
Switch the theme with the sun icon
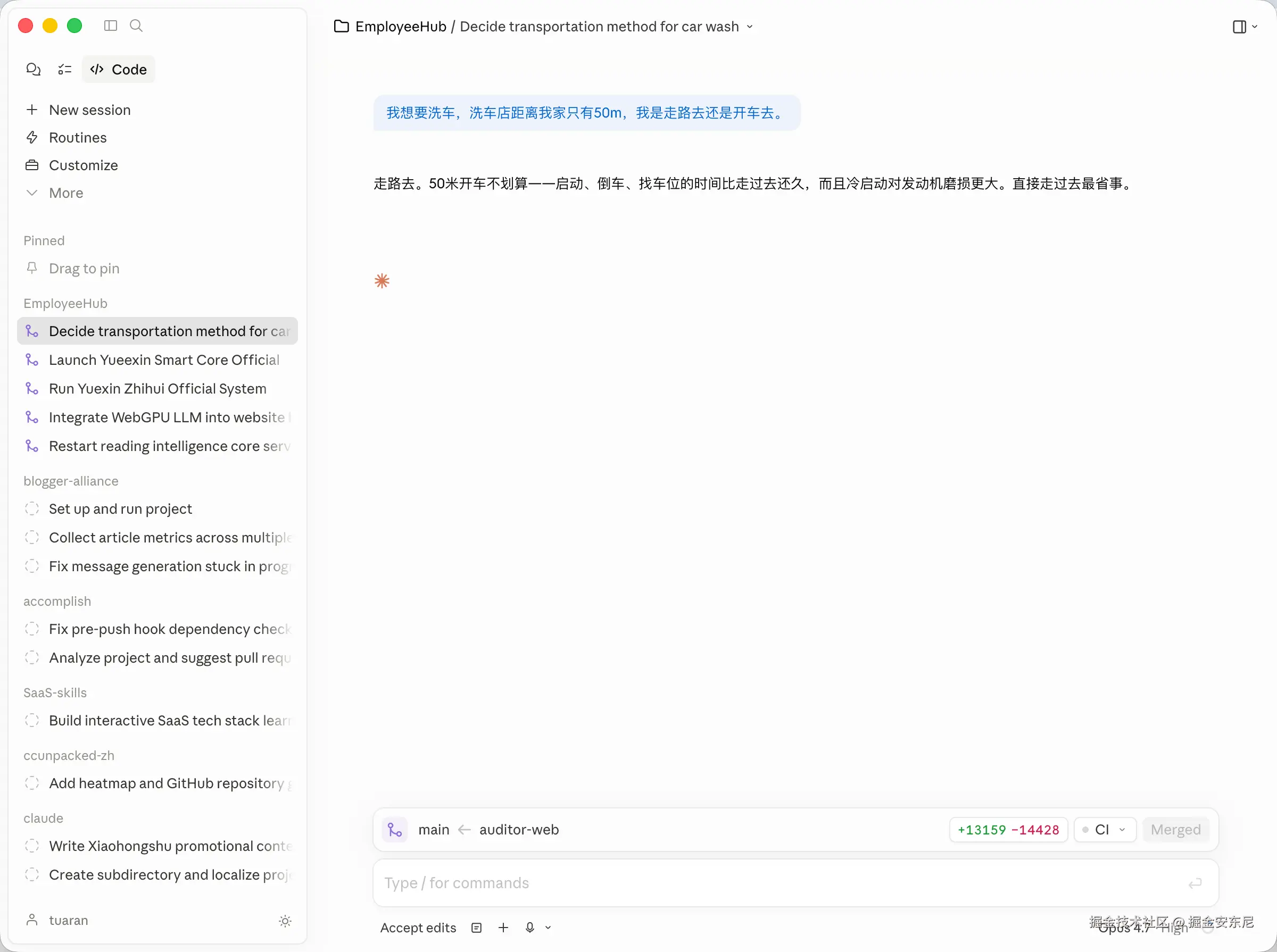point(285,921)
